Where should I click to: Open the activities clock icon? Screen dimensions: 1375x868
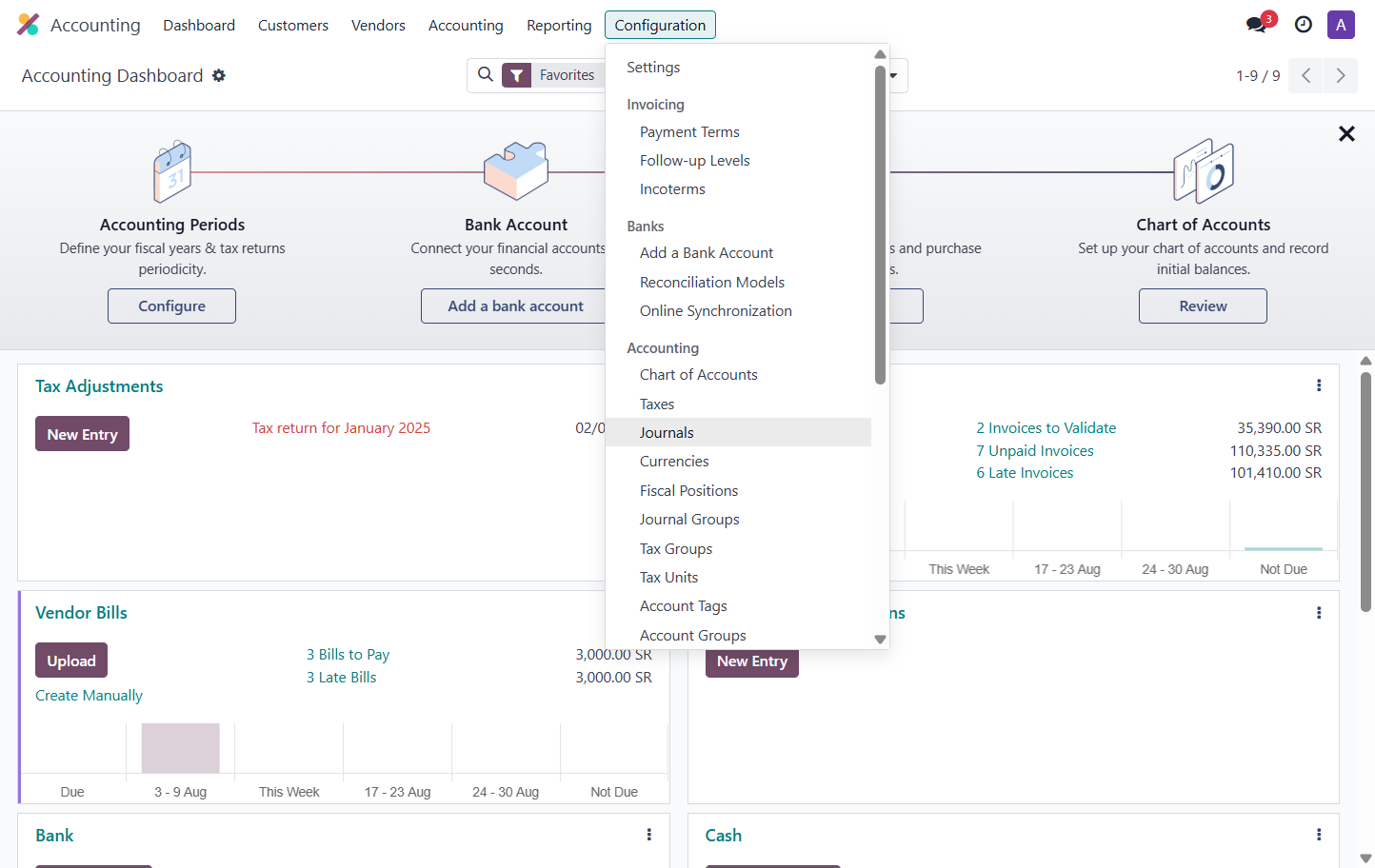point(1304,25)
